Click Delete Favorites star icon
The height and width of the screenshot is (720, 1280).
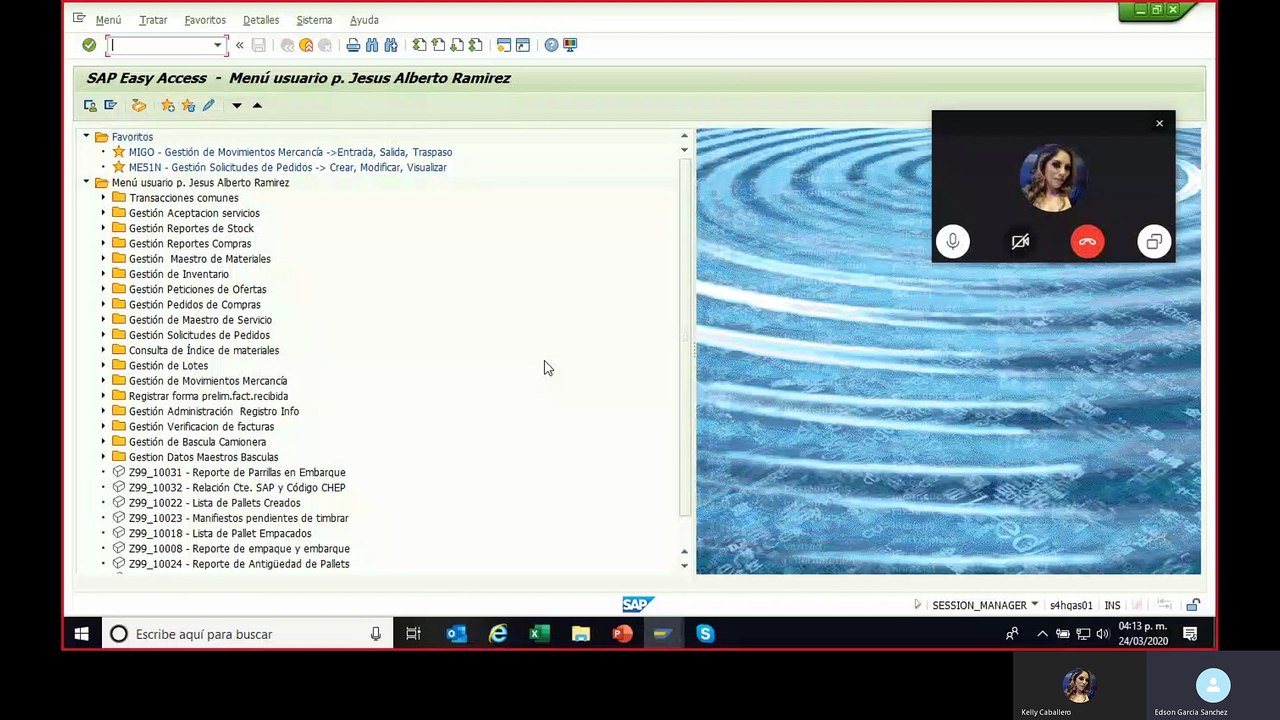(x=188, y=105)
